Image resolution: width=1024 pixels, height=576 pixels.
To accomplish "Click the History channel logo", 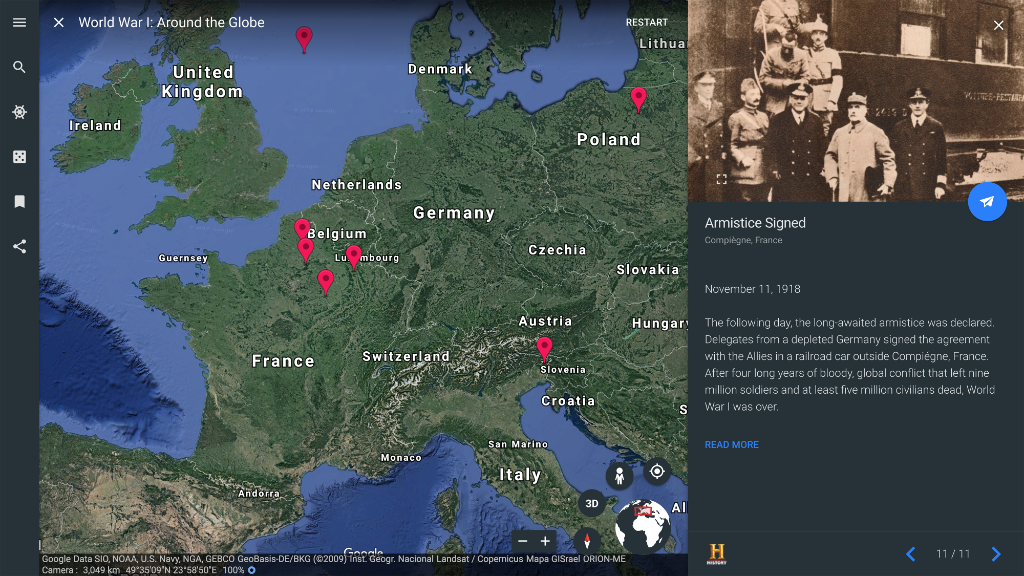I will [x=716, y=554].
